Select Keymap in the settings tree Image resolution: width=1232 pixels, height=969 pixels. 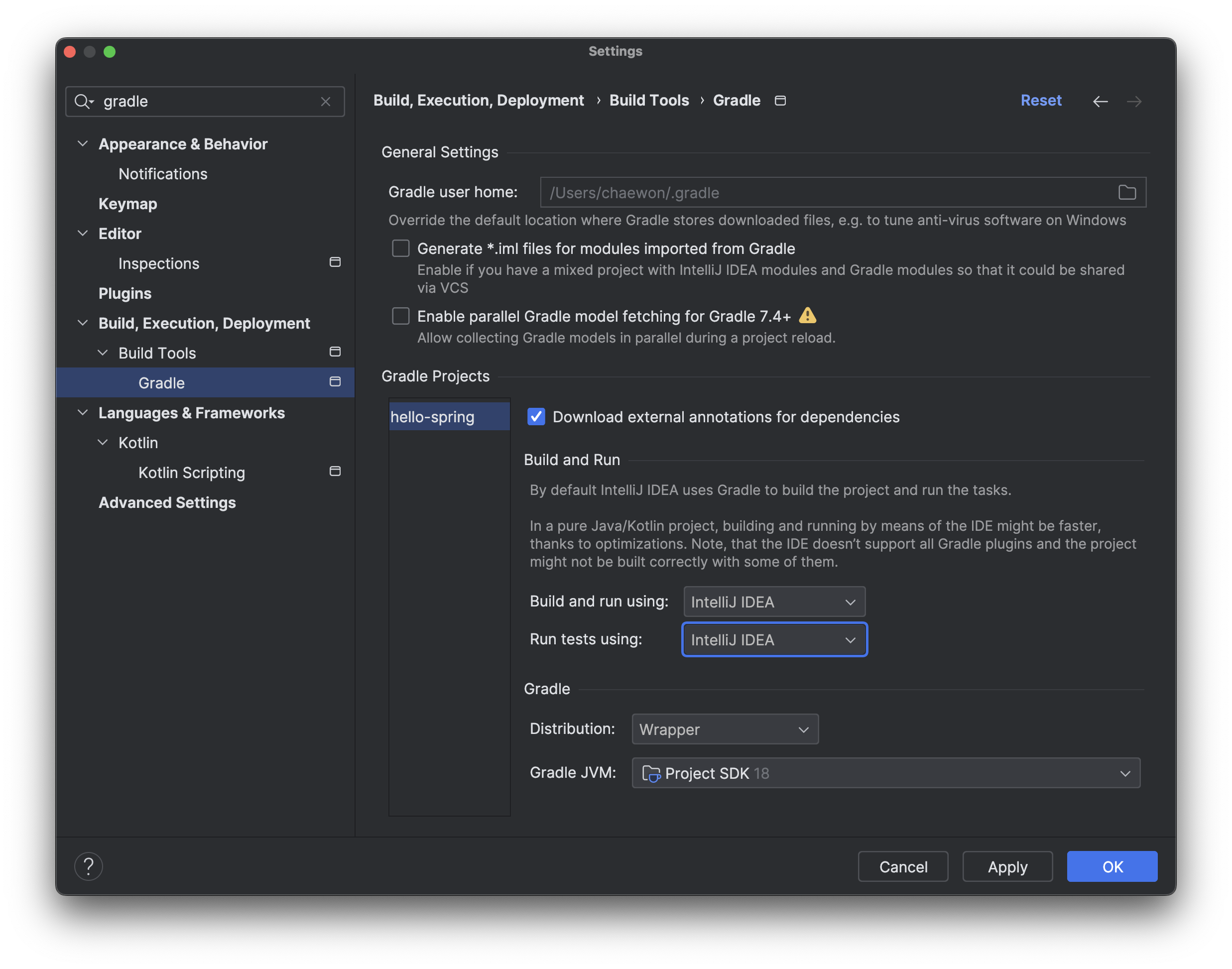(x=127, y=204)
